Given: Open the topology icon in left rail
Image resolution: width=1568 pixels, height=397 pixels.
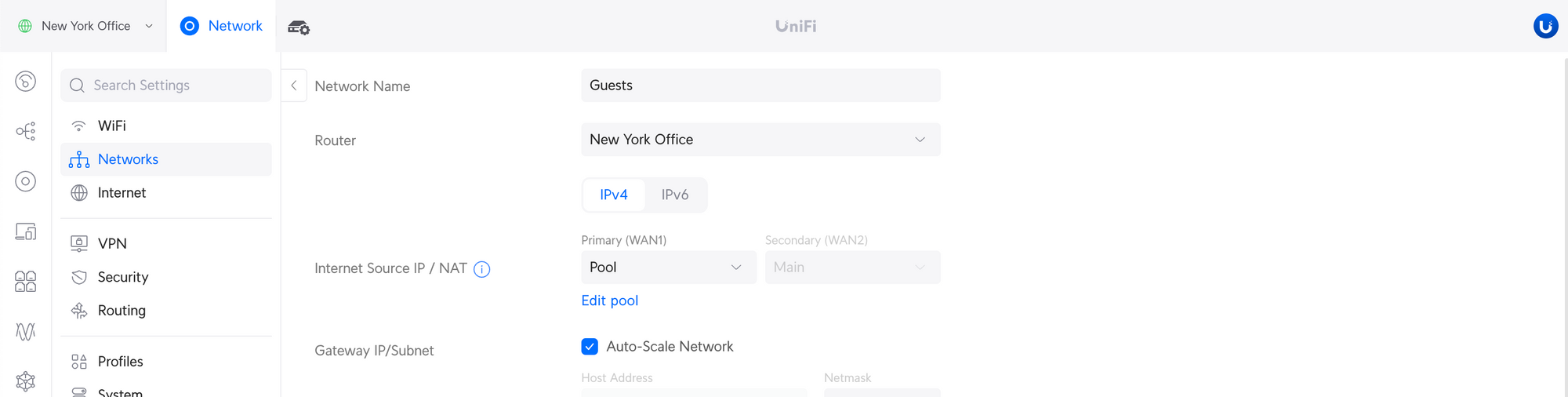Looking at the screenshot, I should [x=25, y=131].
